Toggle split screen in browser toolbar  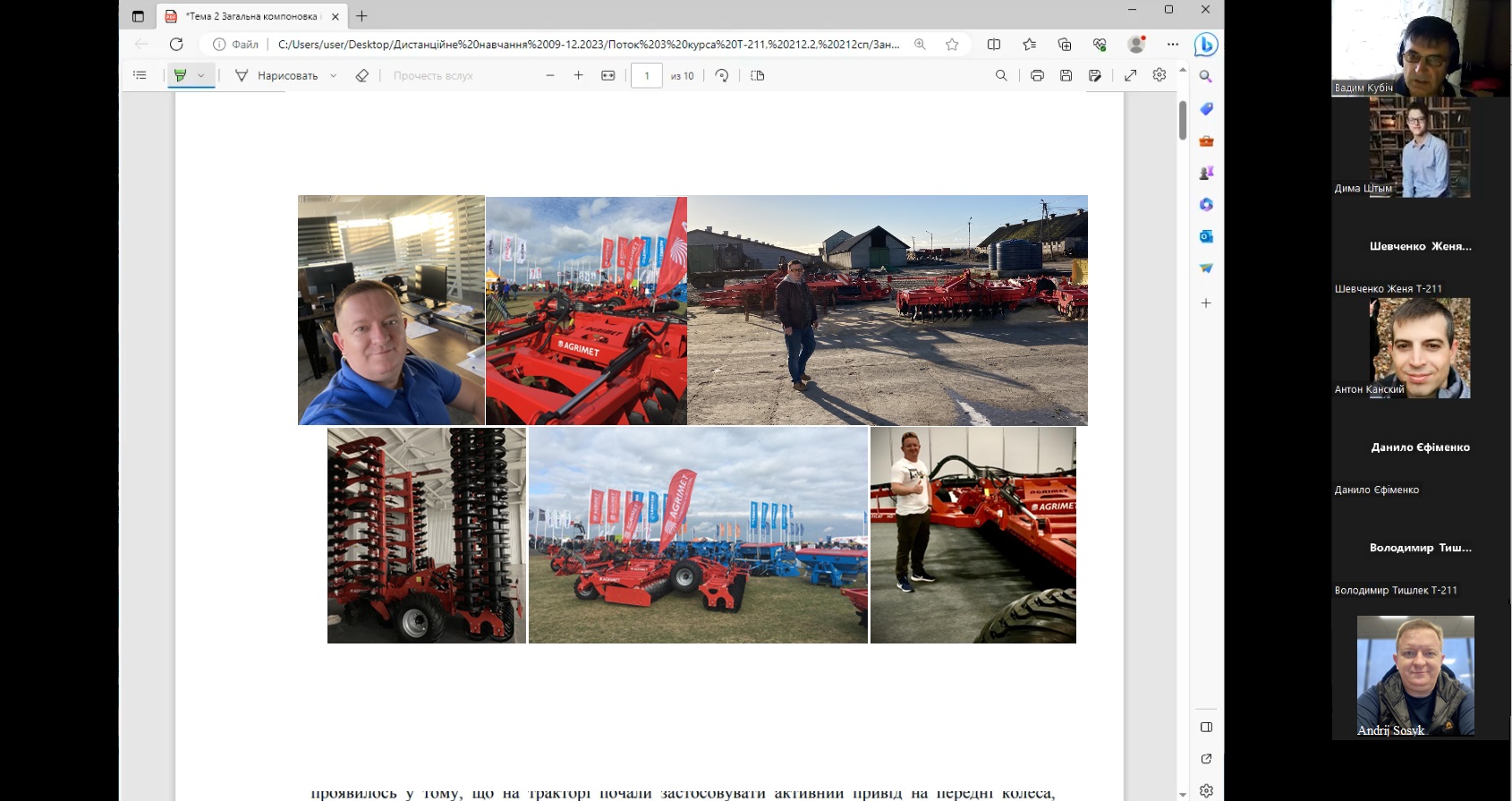coord(993,44)
